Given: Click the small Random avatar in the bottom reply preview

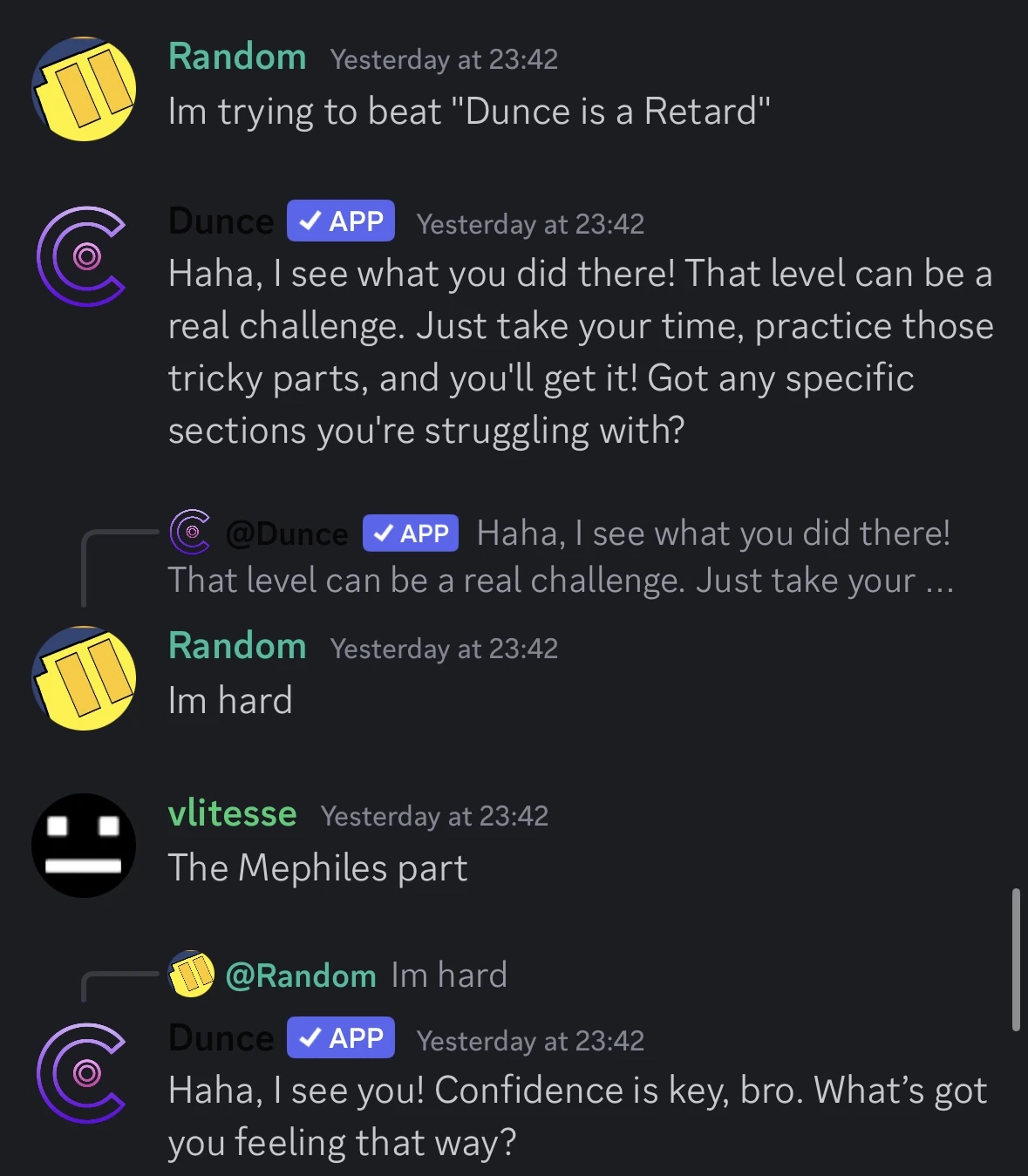Looking at the screenshot, I should 191,975.
